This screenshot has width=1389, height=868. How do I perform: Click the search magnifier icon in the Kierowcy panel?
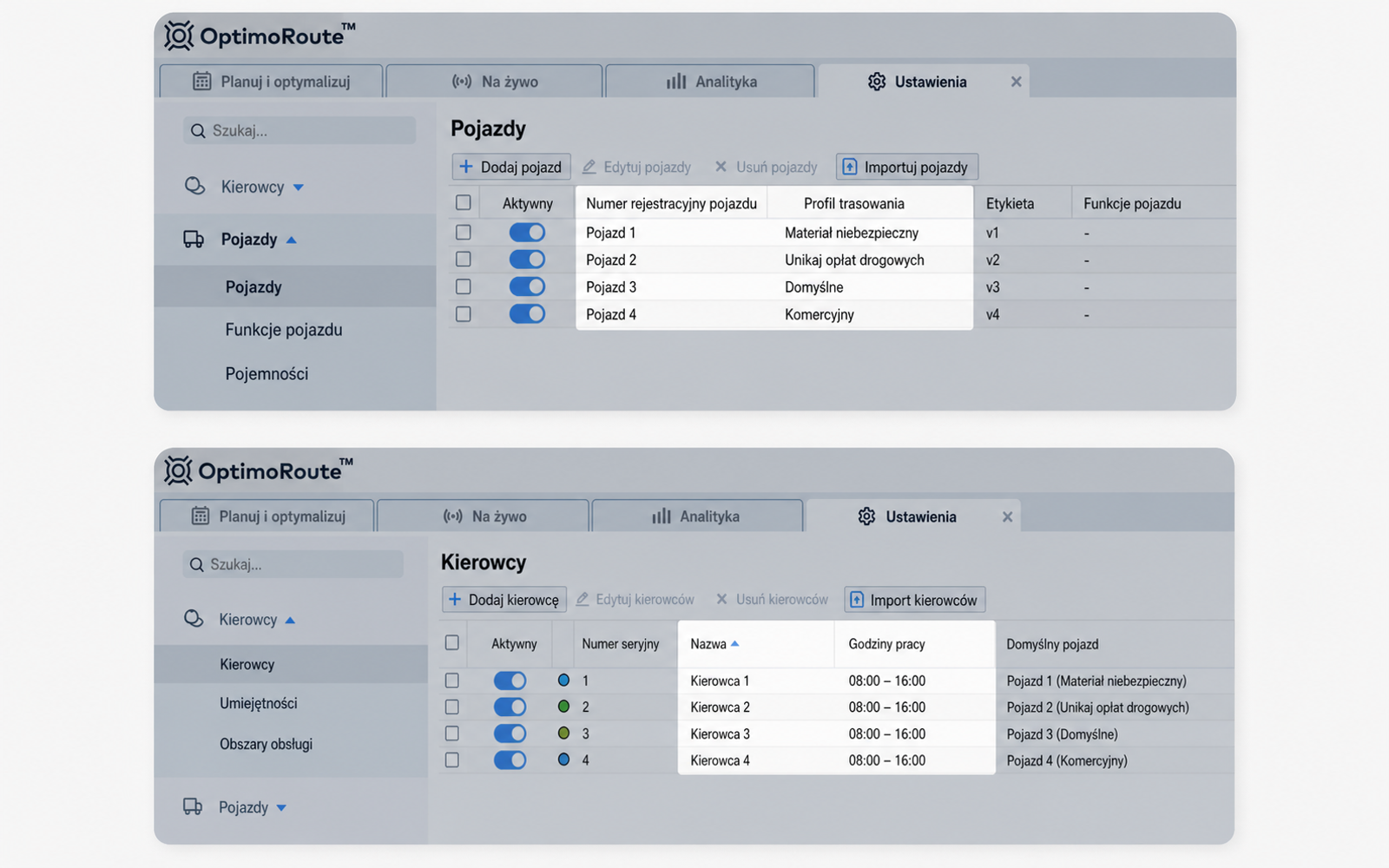[x=197, y=564]
